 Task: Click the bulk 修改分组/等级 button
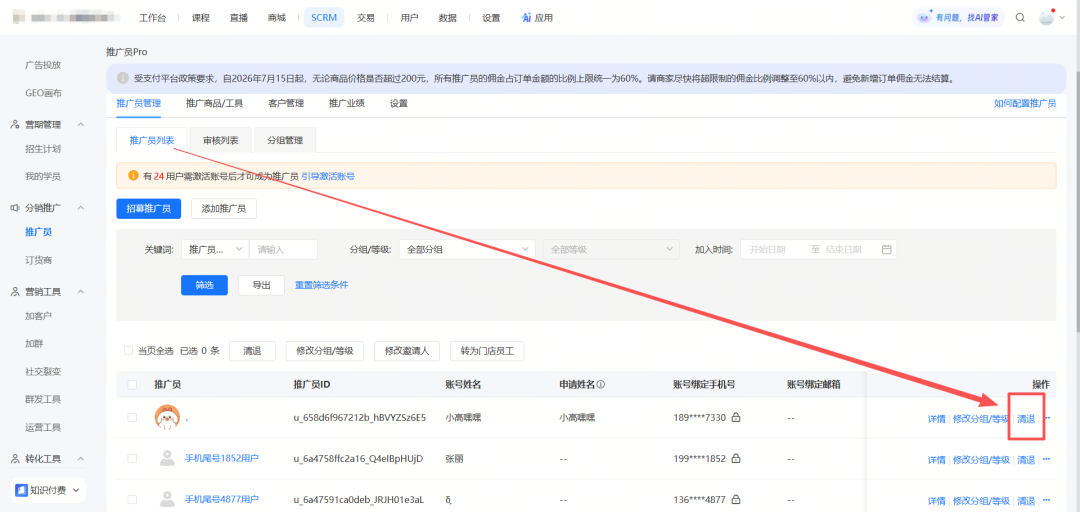325,351
